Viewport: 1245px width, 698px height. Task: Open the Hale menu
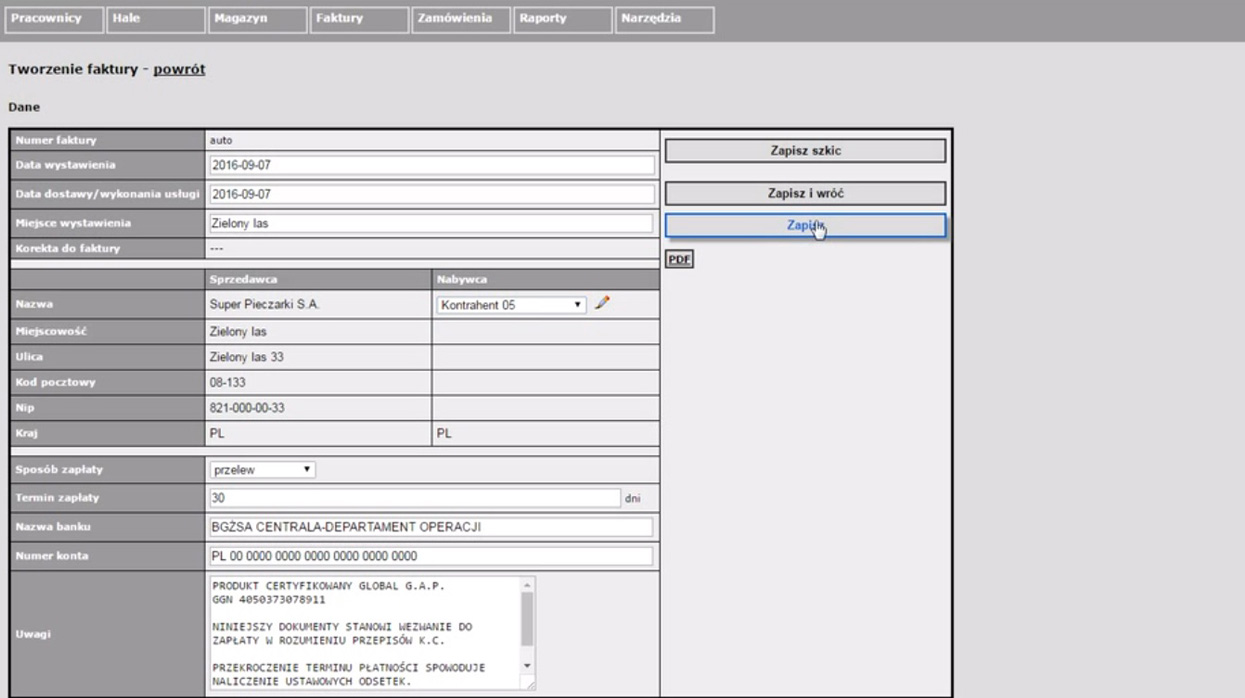coord(156,20)
